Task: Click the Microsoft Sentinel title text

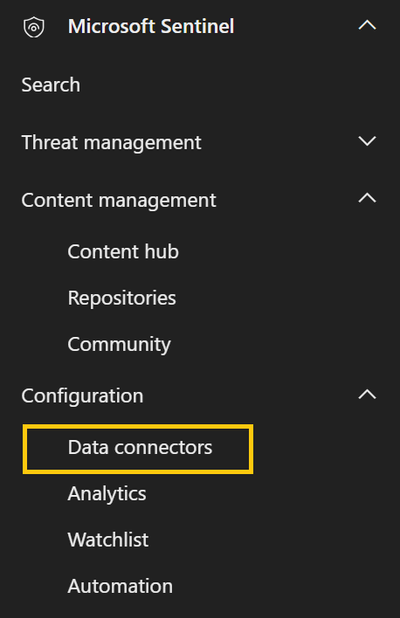Action: 151,26
